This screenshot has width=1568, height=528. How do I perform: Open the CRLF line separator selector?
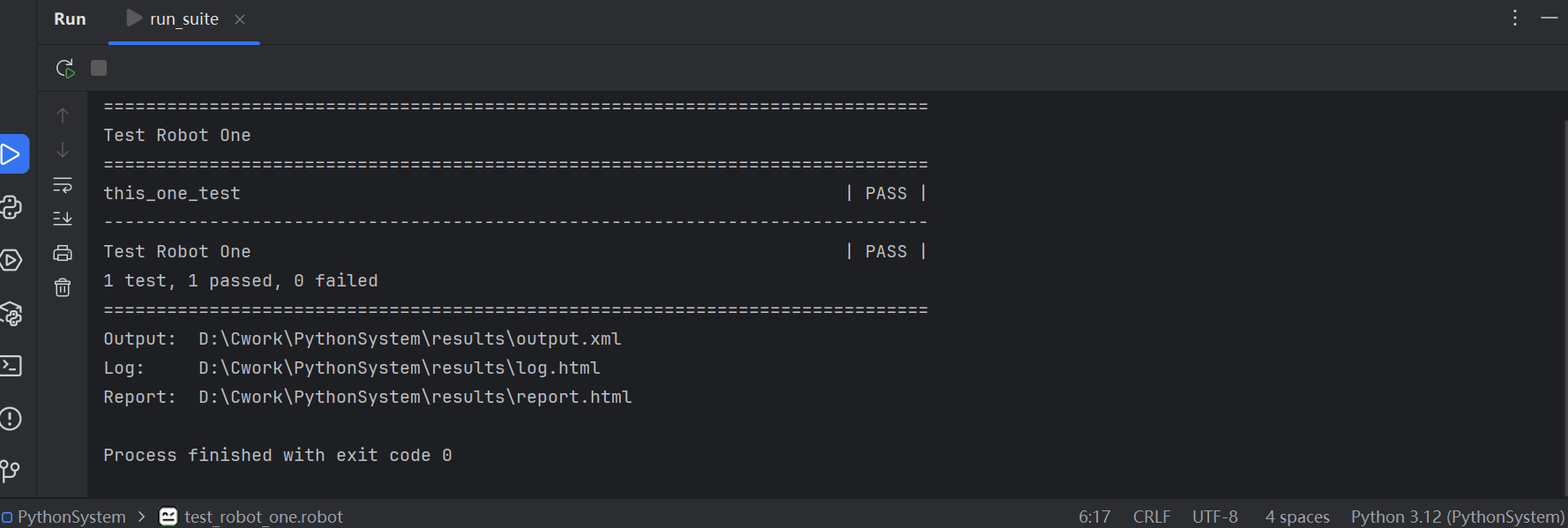(1152, 517)
